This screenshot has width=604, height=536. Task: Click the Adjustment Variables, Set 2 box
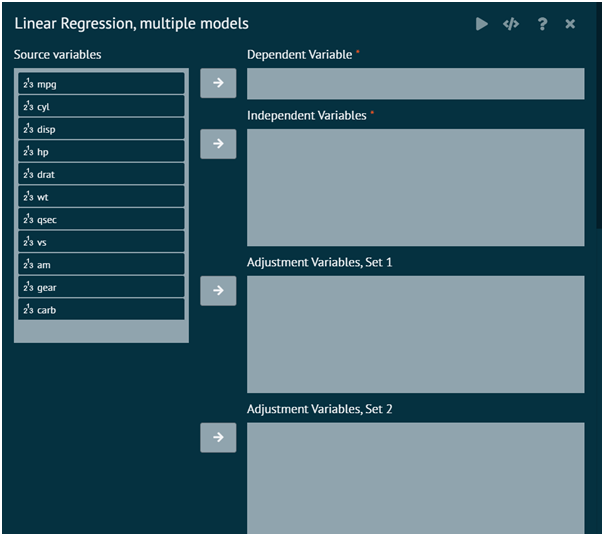416,478
